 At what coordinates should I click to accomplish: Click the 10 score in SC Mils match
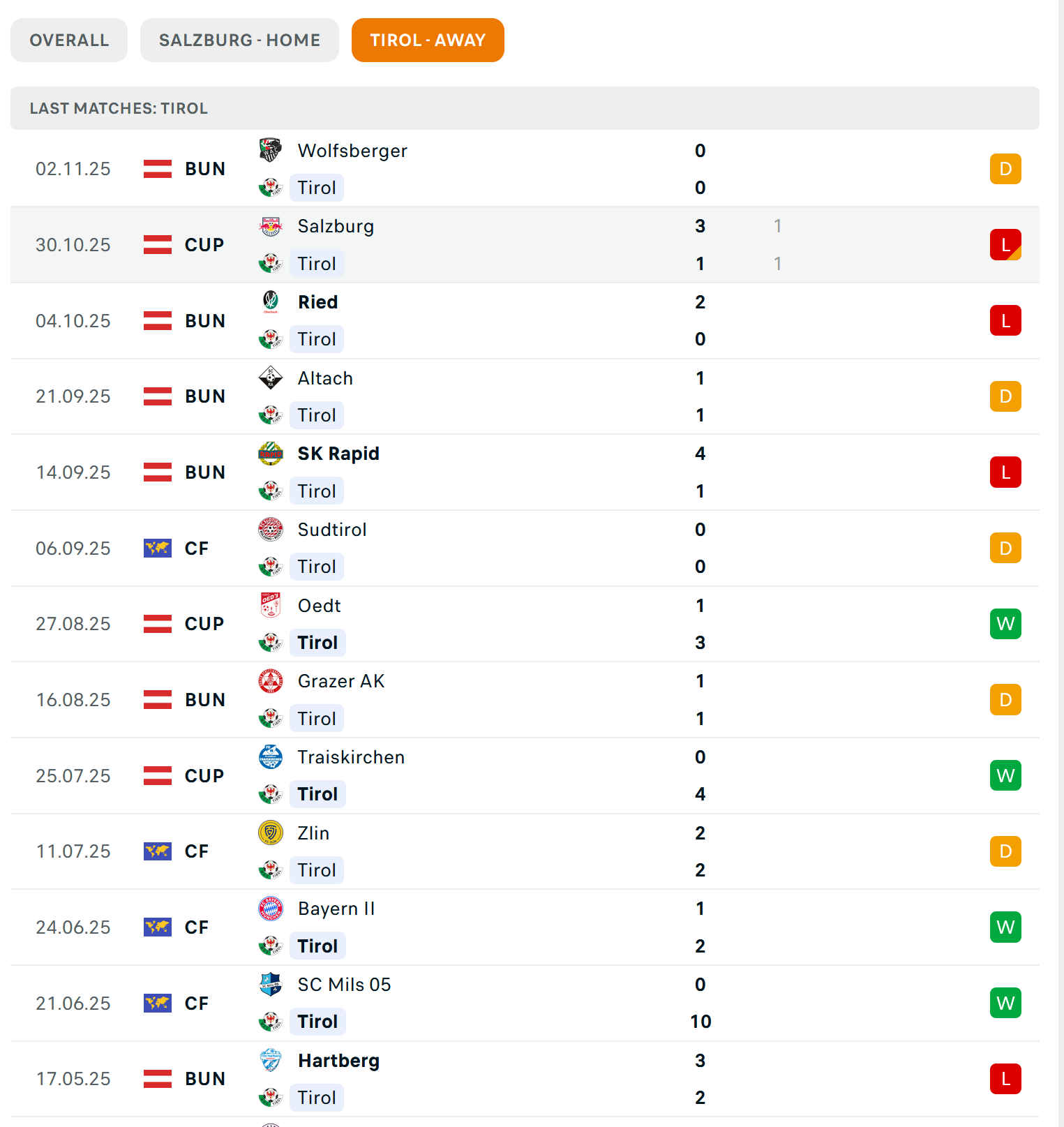700,1022
